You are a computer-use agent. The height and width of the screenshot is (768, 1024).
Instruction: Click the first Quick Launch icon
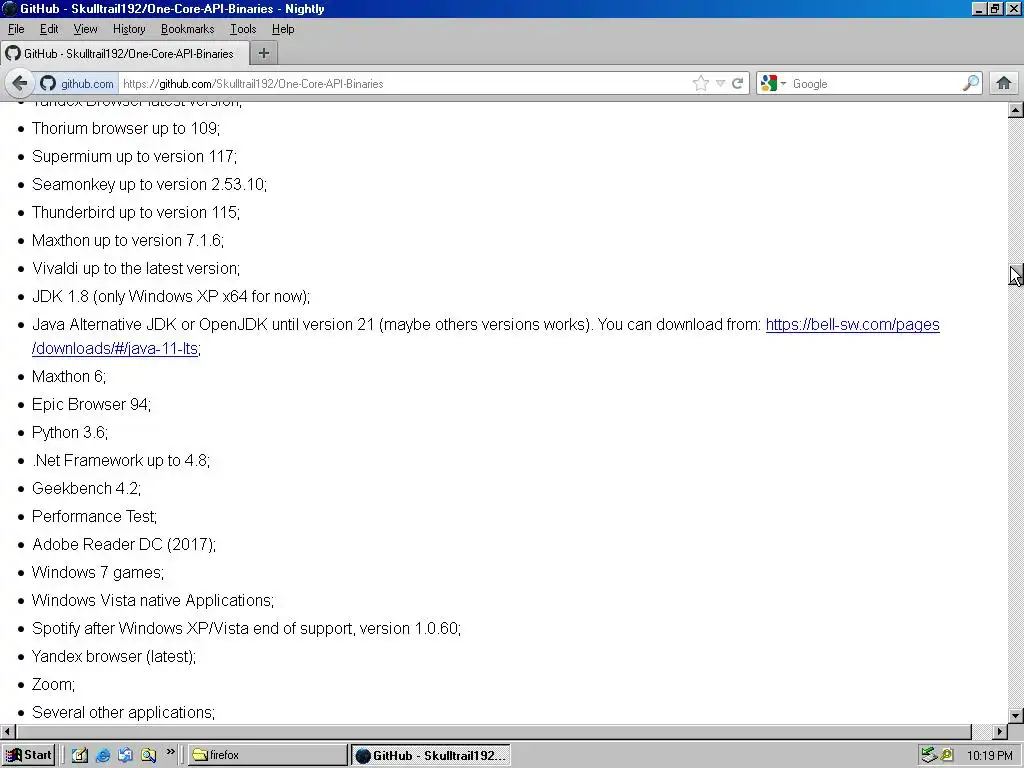point(80,755)
